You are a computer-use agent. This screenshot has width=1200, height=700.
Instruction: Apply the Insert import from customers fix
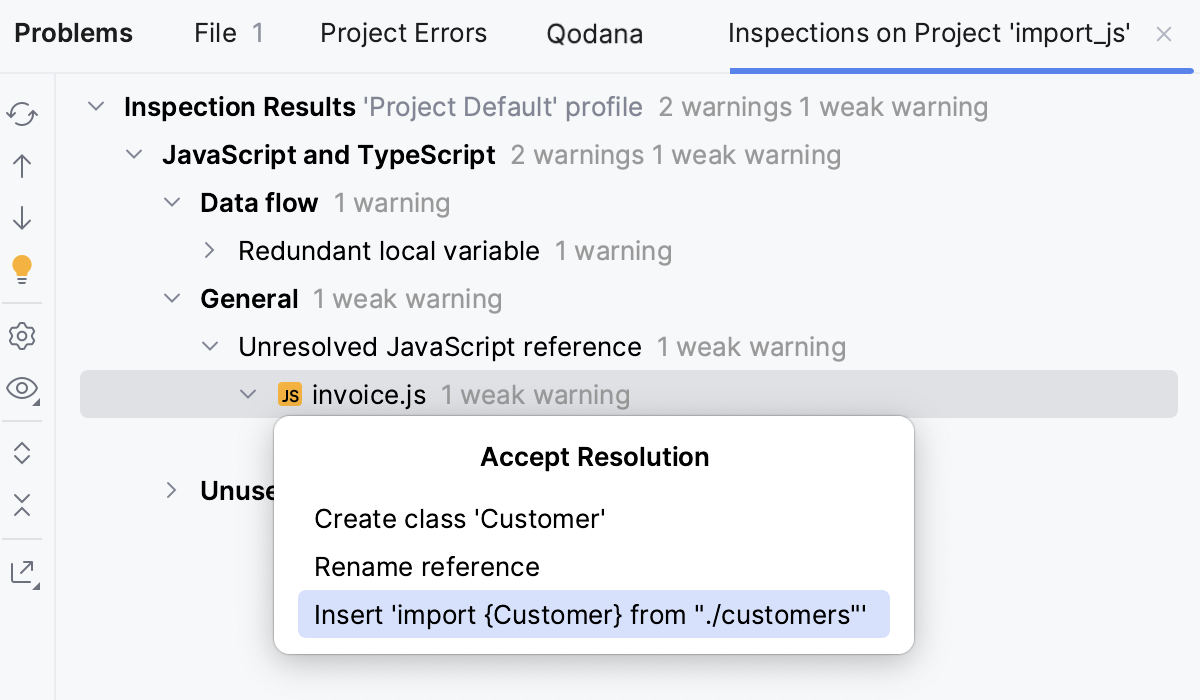click(x=593, y=614)
